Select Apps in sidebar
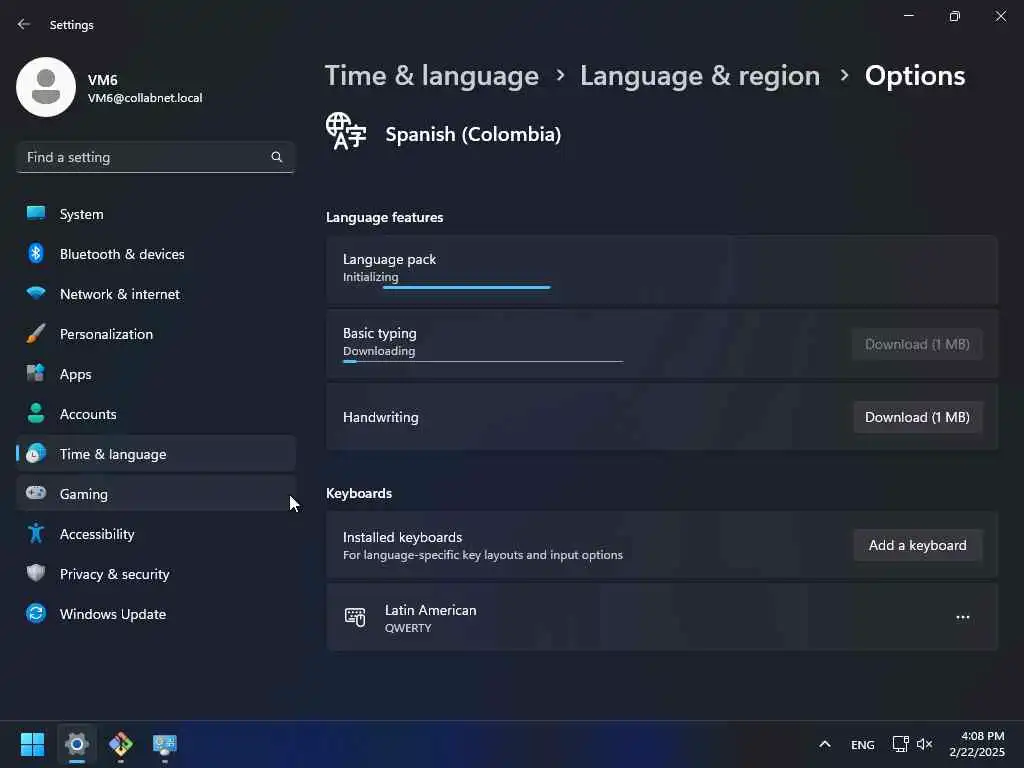This screenshot has height=768, width=1024. [x=156, y=374]
